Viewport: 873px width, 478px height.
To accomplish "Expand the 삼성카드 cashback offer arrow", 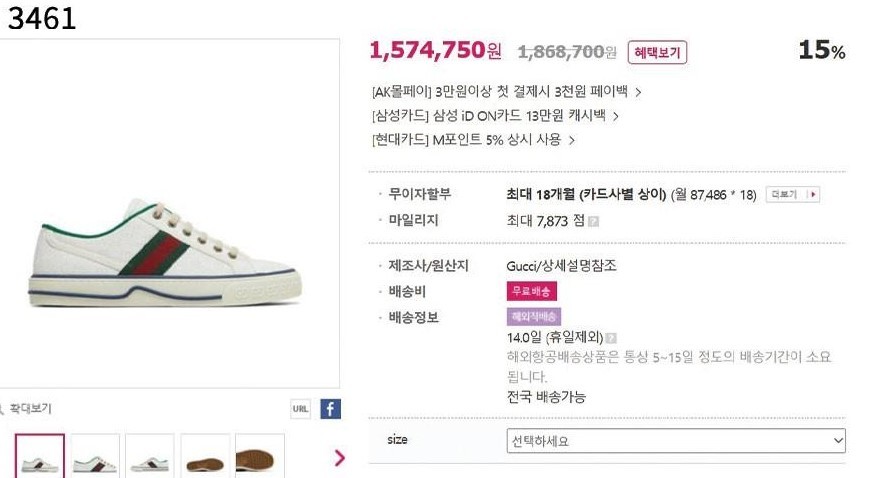I will (x=616, y=116).
